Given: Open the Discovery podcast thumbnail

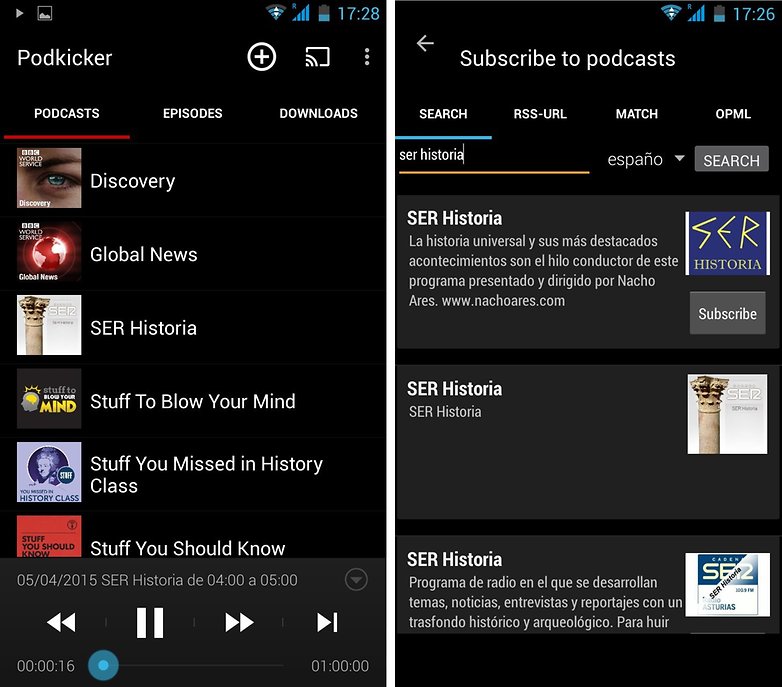Looking at the screenshot, I should point(49,178).
